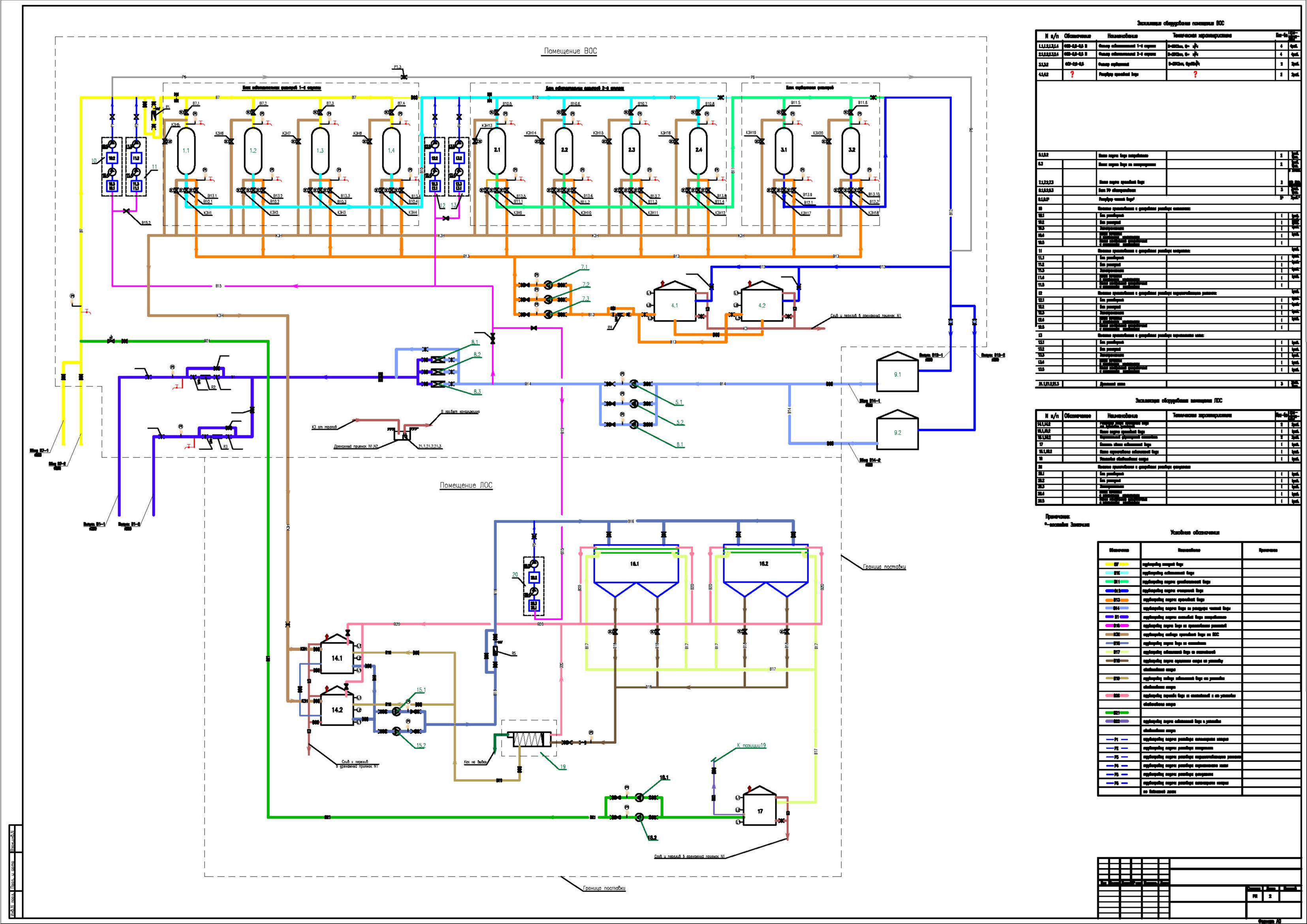Image resolution: width=1307 pixels, height=924 pixels.
Task: Select second-stage filter vessel 2.4
Action: point(698,151)
